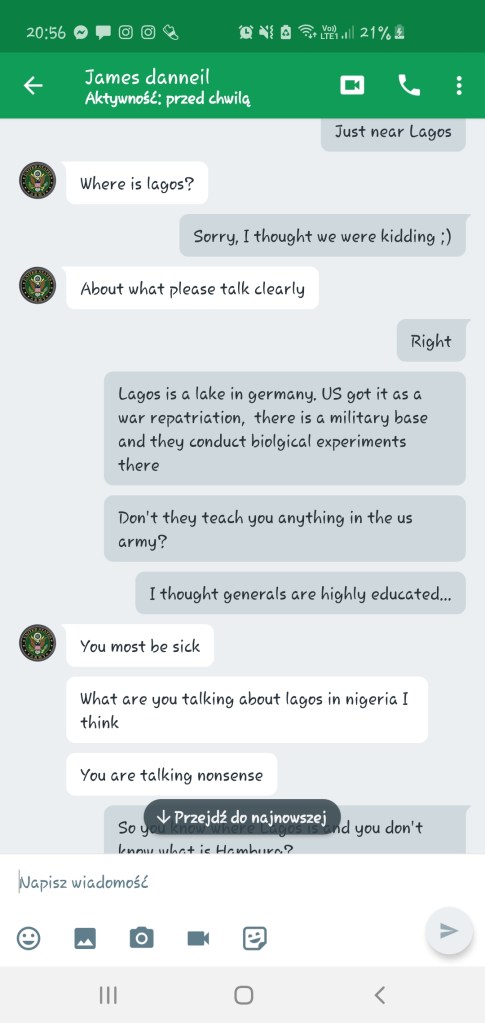Tap the avatar beside "You most be sick"
Viewport: 485px width, 1023px height.
pyautogui.click(x=37, y=643)
